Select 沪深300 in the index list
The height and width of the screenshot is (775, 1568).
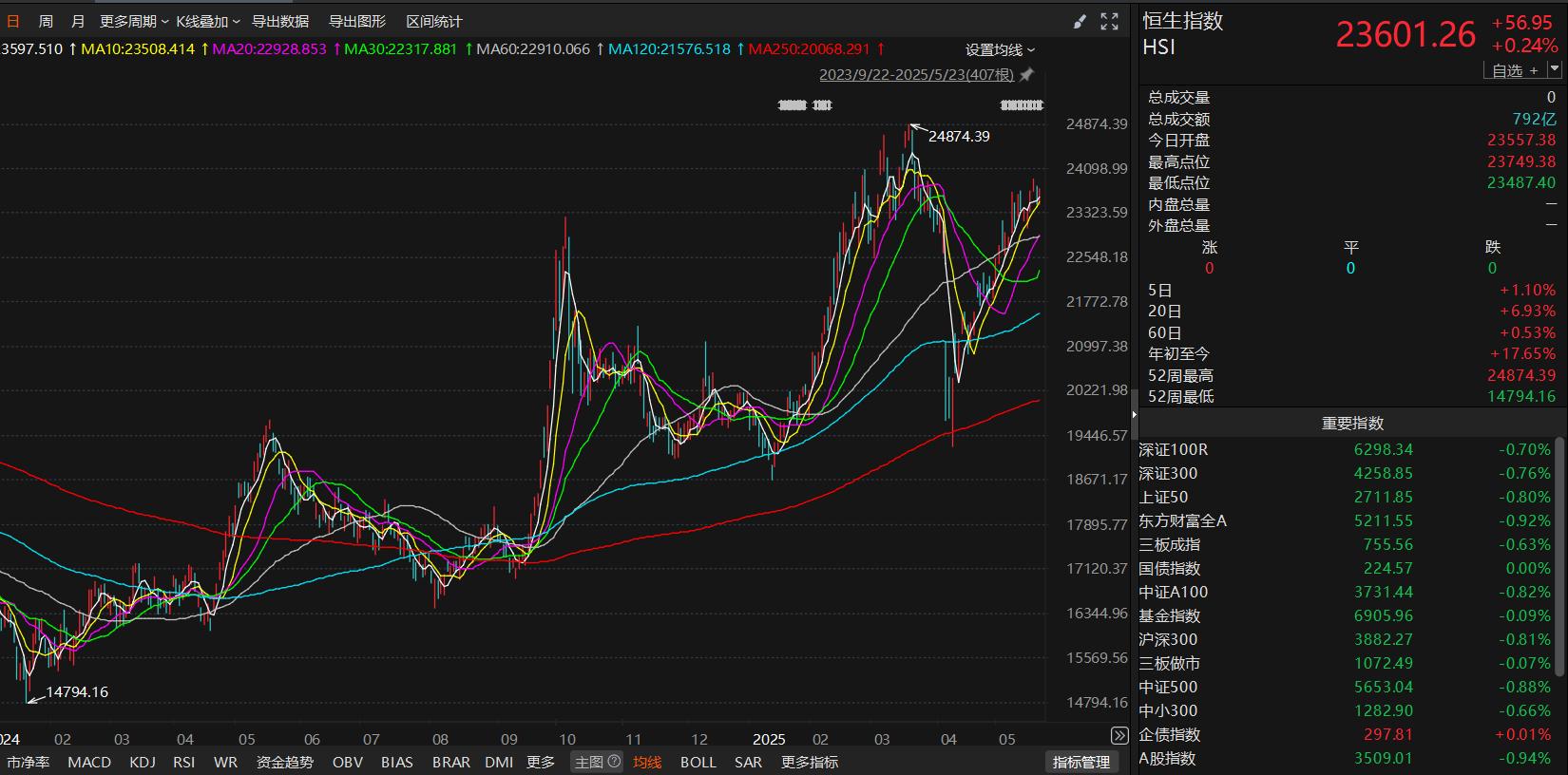(x=1169, y=639)
